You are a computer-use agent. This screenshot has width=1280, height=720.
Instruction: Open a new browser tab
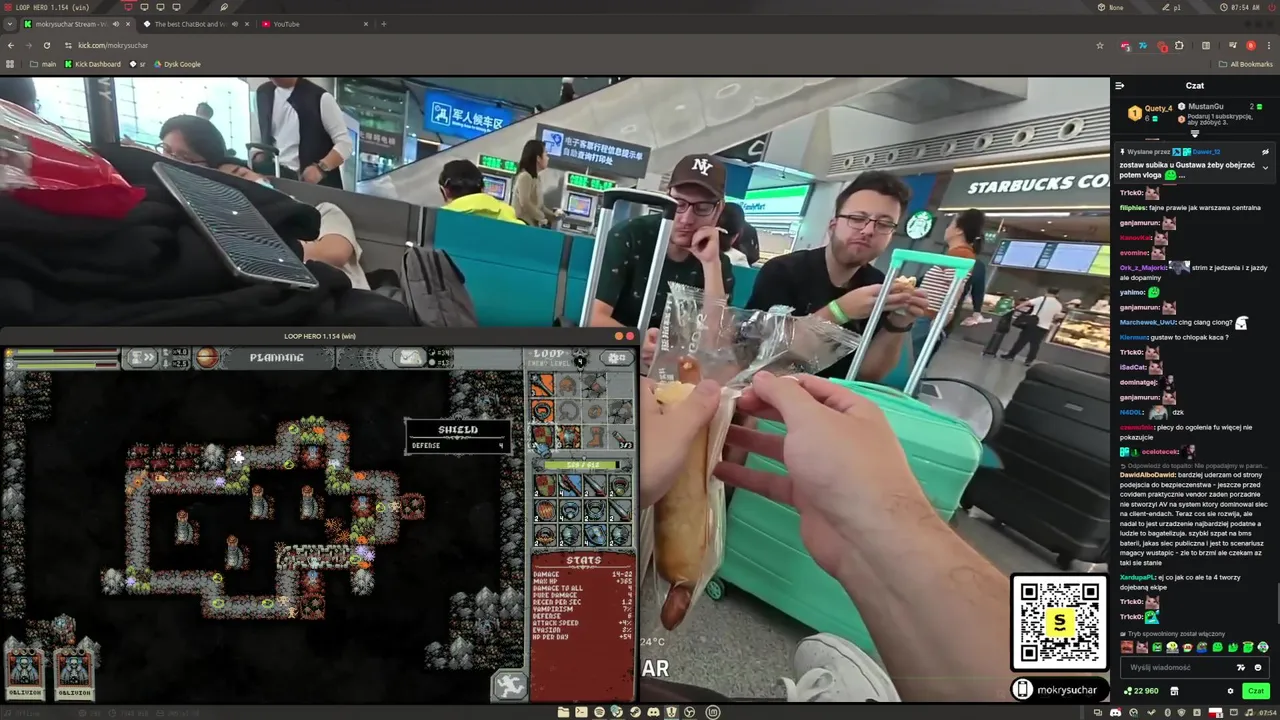pyautogui.click(x=383, y=24)
